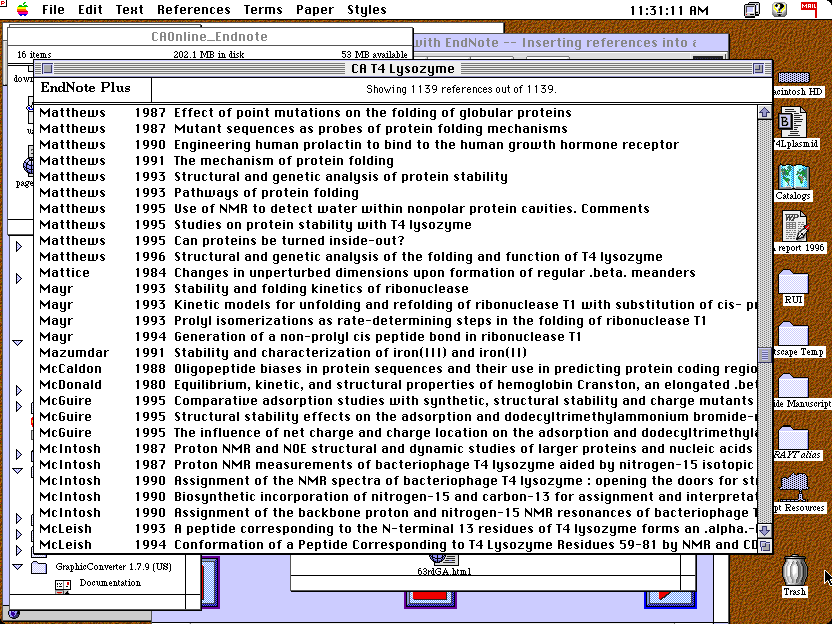Select 'Can proteins be turned inside-out?' reference
This screenshot has height=624, width=832.
(x=395, y=240)
